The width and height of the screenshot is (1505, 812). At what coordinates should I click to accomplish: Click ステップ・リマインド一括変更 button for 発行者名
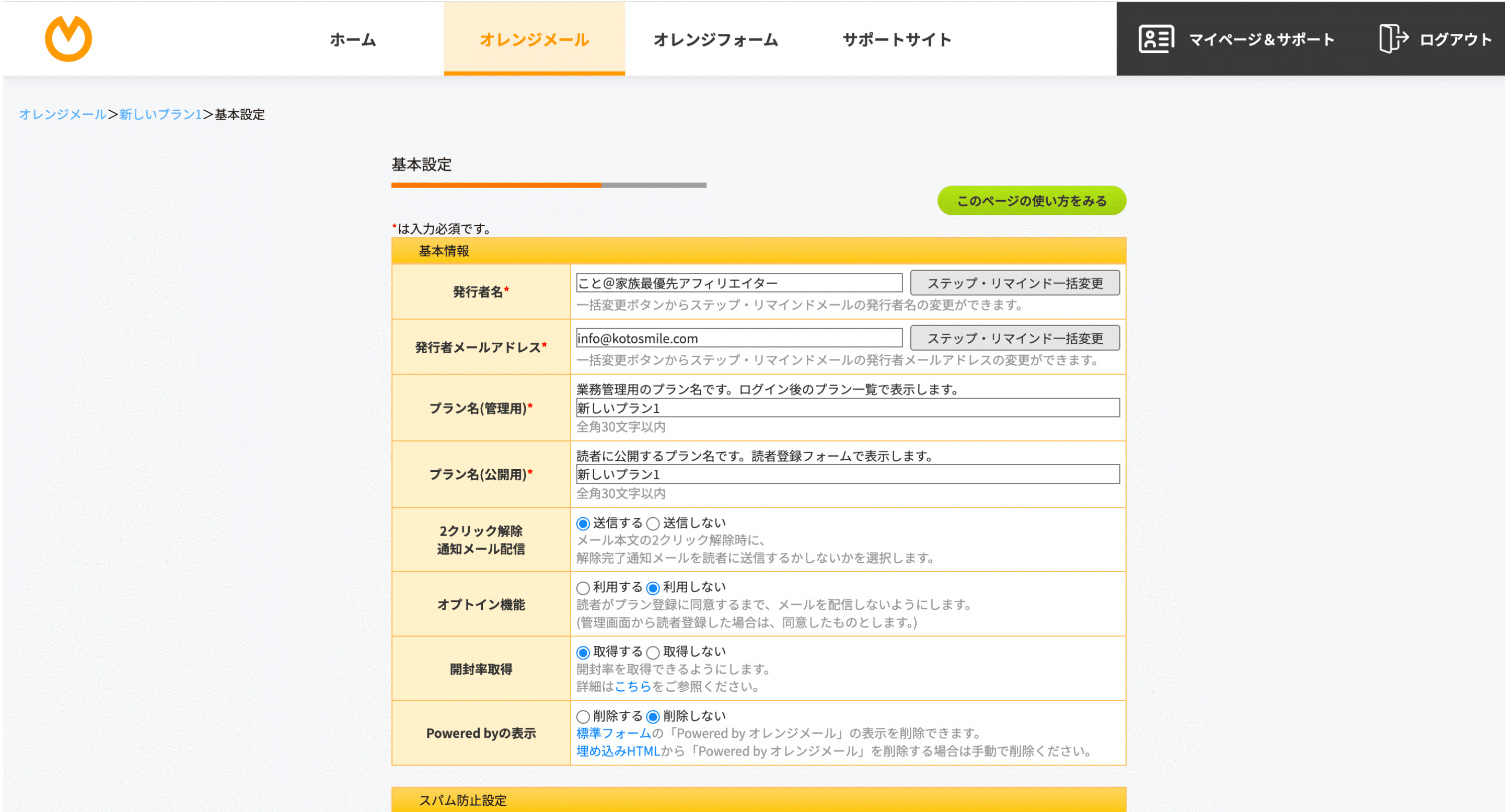pyautogui.click(x=1015, y=283)
